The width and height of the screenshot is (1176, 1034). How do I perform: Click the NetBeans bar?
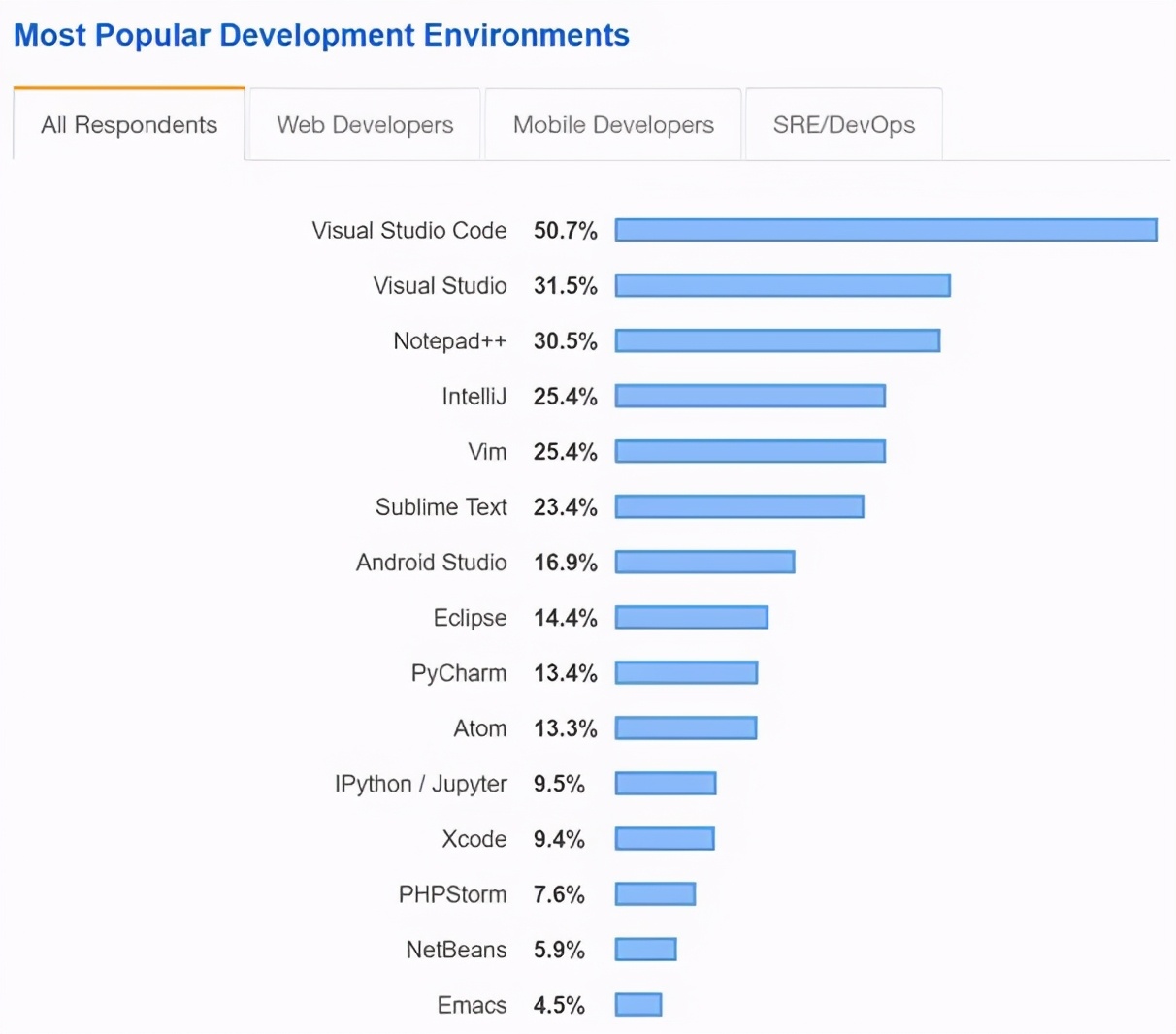[x=646, y=949]
